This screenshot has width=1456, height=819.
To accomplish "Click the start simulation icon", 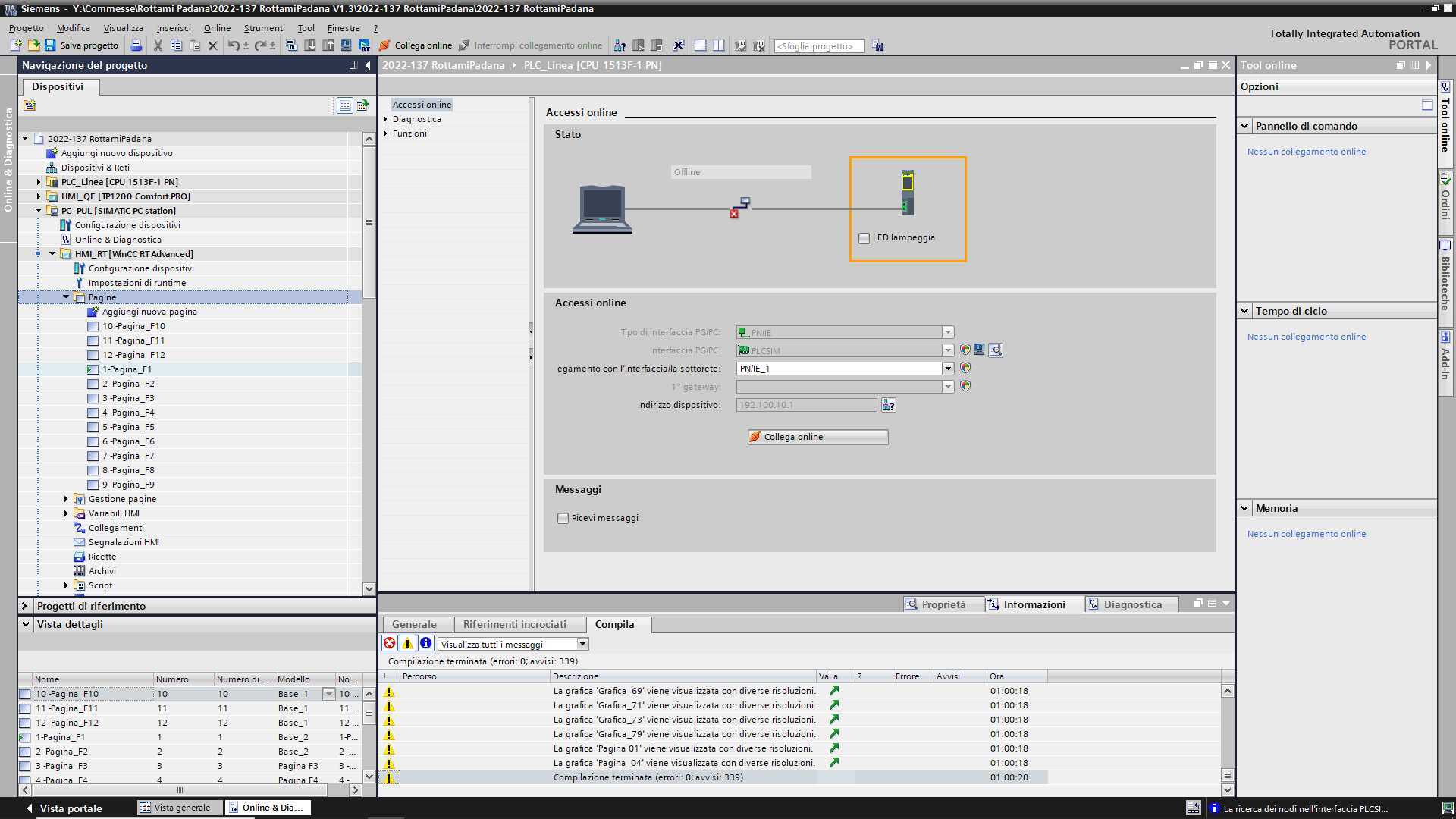I will point(347,45).
